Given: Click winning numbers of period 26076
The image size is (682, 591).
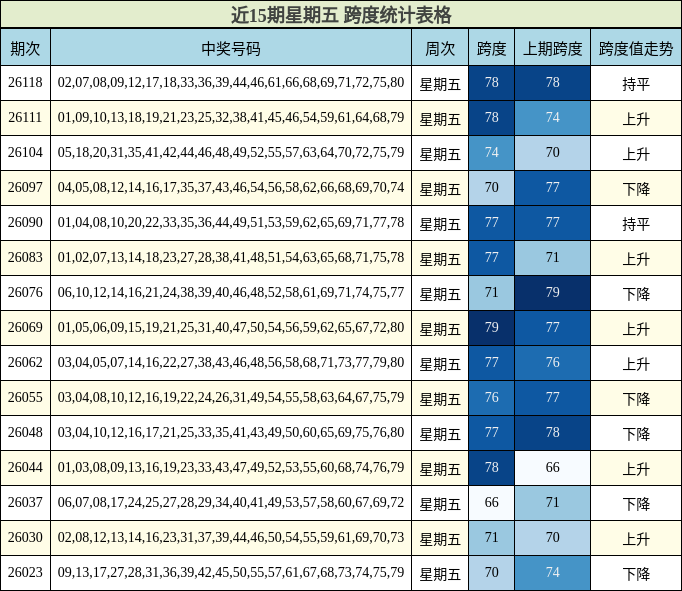Looking at the screenshot, I should (x=231, y=292).
